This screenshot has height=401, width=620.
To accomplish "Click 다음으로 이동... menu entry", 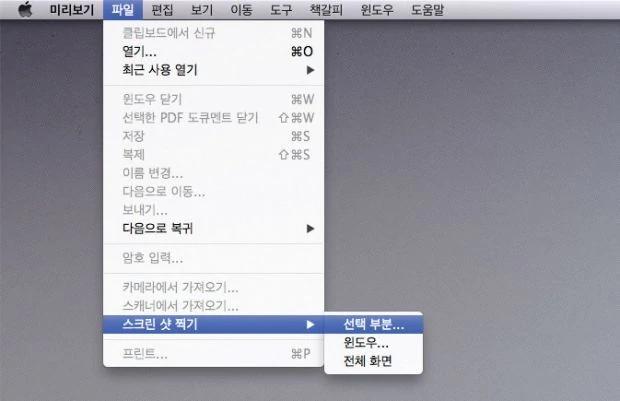I will coord(214,191).
